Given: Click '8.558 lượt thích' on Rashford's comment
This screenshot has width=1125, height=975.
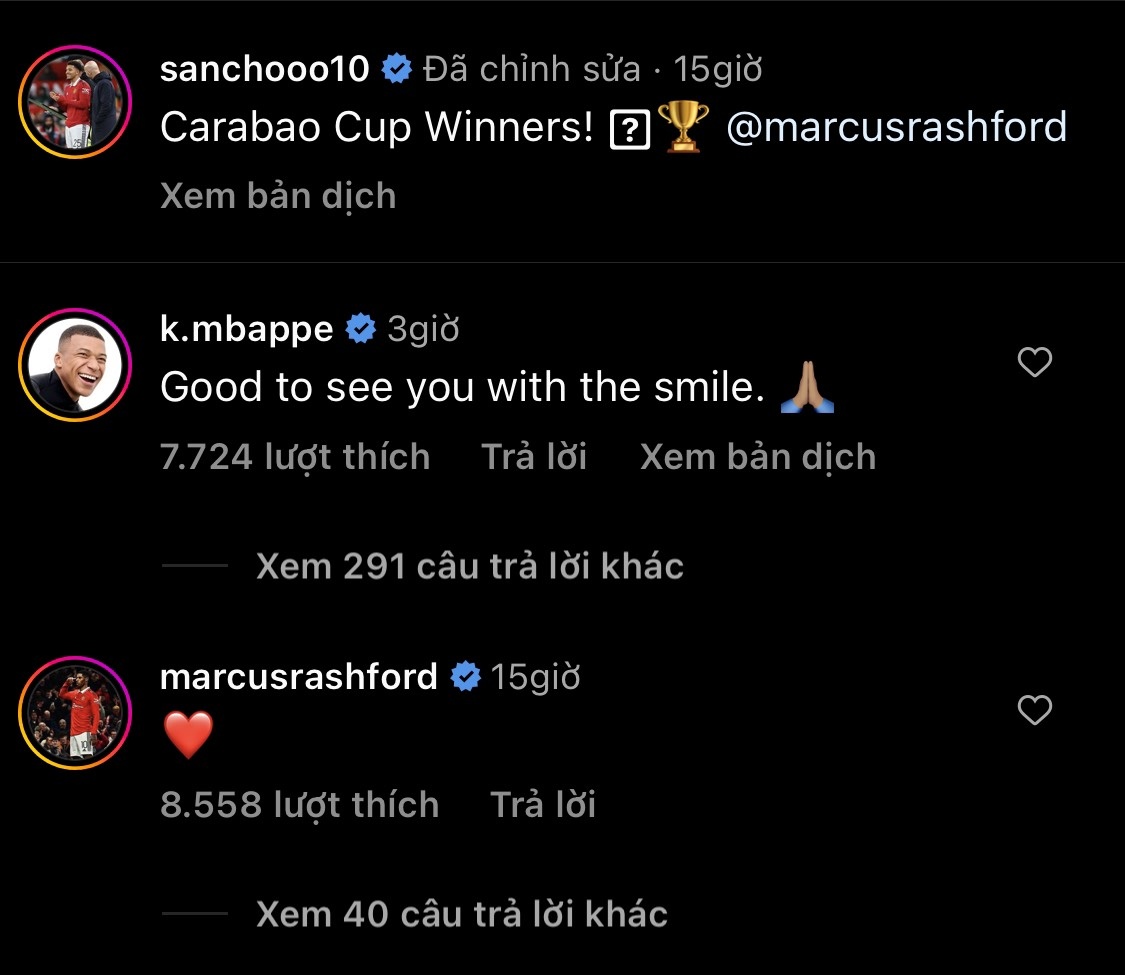Looking at the screenshot, I should 300,804.
